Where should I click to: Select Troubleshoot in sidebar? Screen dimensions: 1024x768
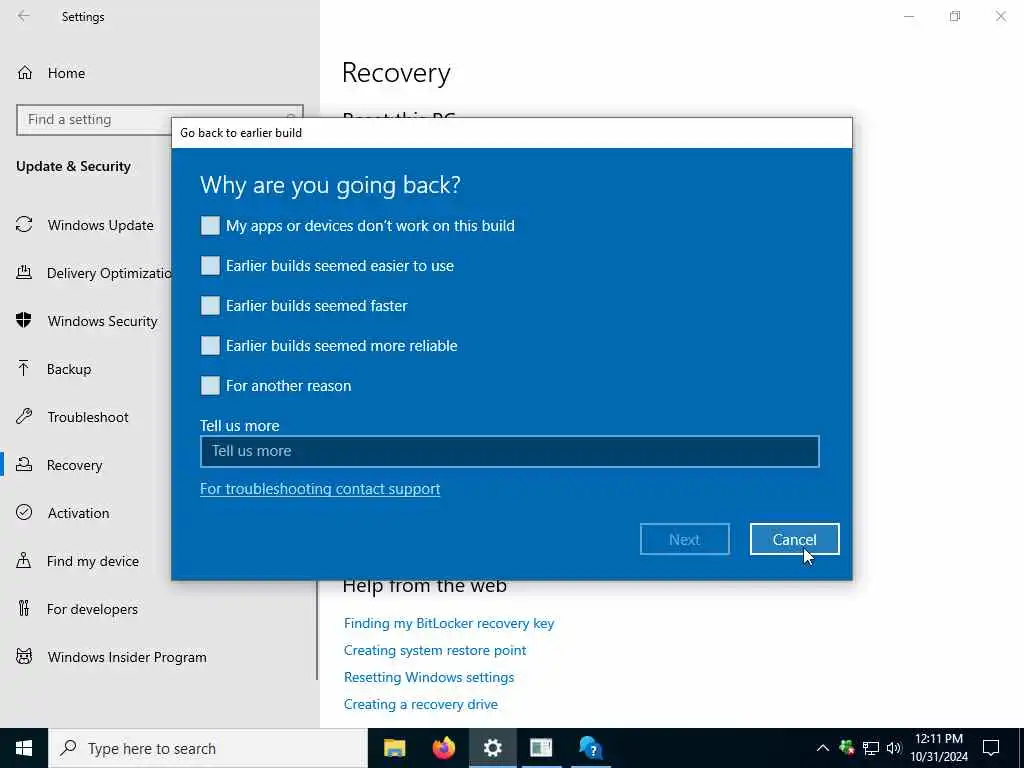[88, 417]
